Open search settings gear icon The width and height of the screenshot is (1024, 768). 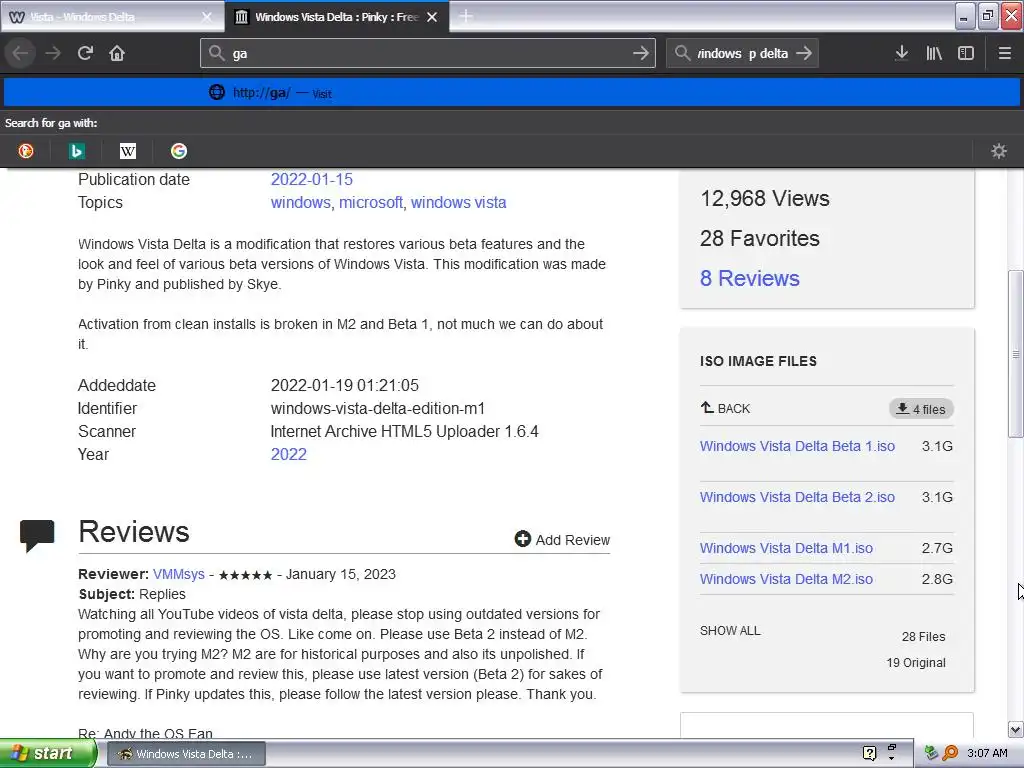[x=999, y=151]
